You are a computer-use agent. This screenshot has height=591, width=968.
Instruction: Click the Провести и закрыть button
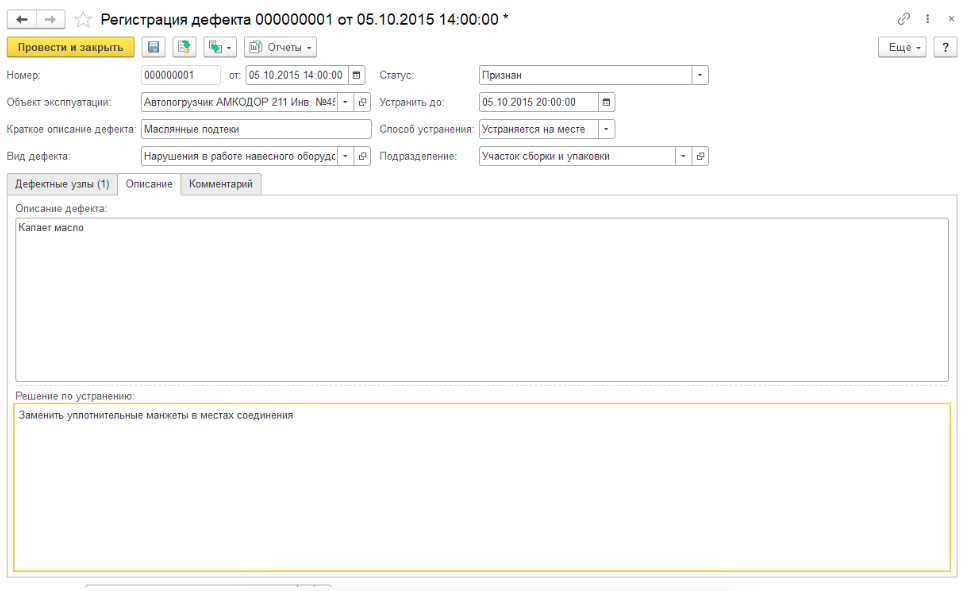point(70,47)
